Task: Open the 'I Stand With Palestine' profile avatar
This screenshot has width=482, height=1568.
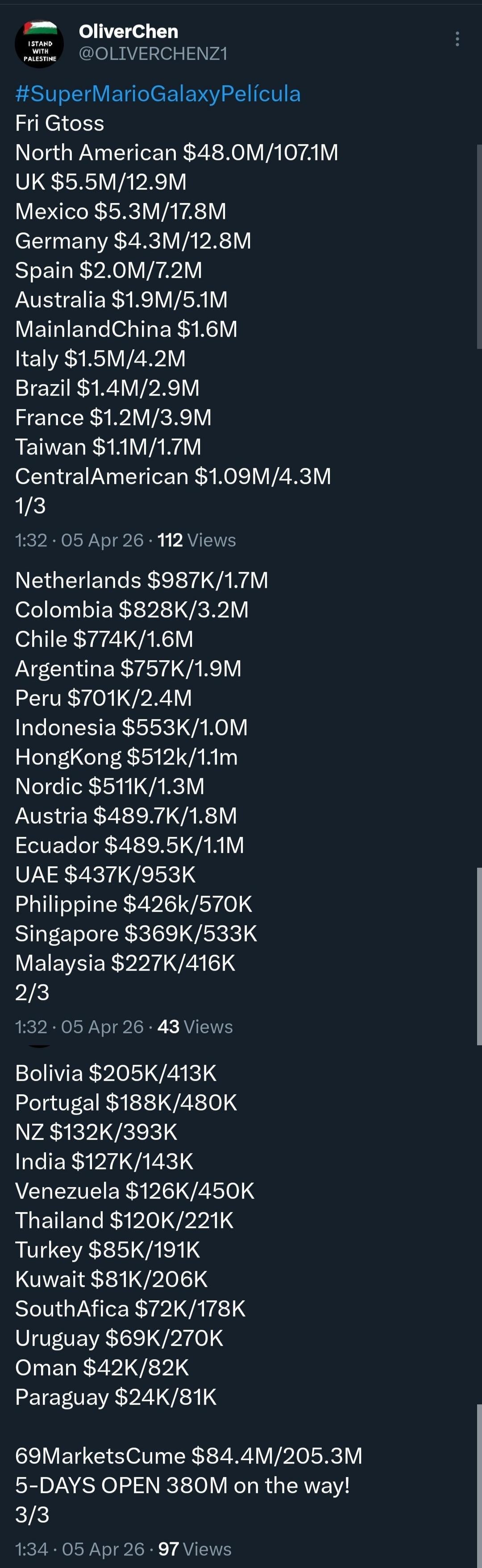Action: point(40,43)
